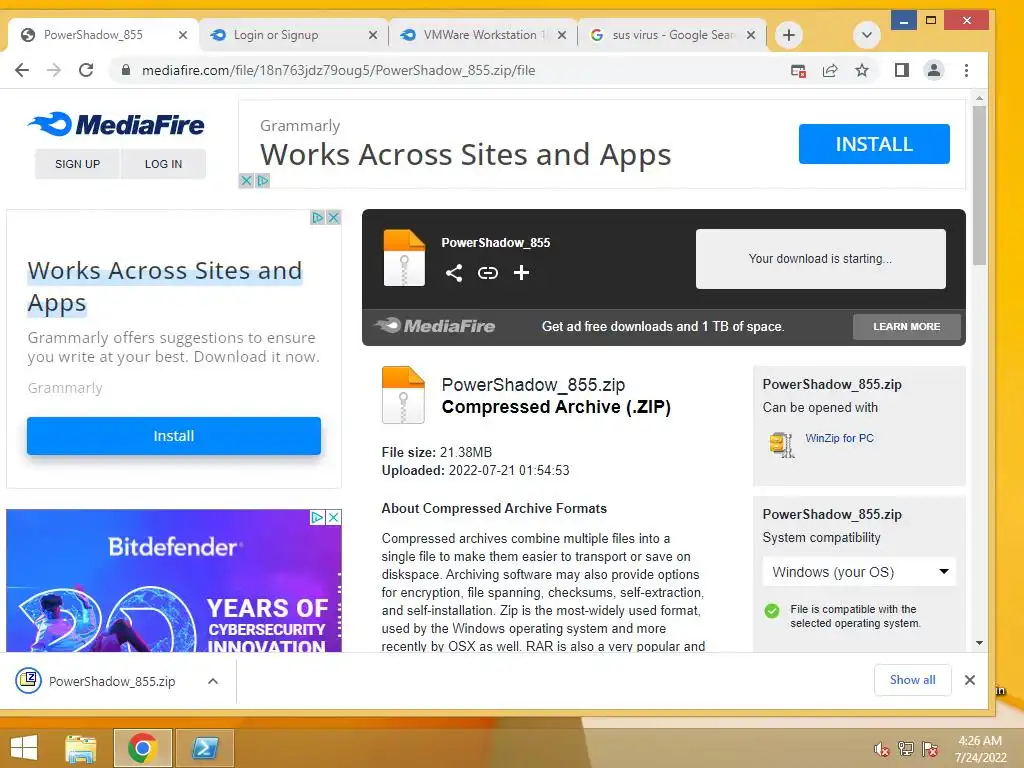1024x768 pixels.
Task: Click the share page icon in address bar
Action: point(830,71)
